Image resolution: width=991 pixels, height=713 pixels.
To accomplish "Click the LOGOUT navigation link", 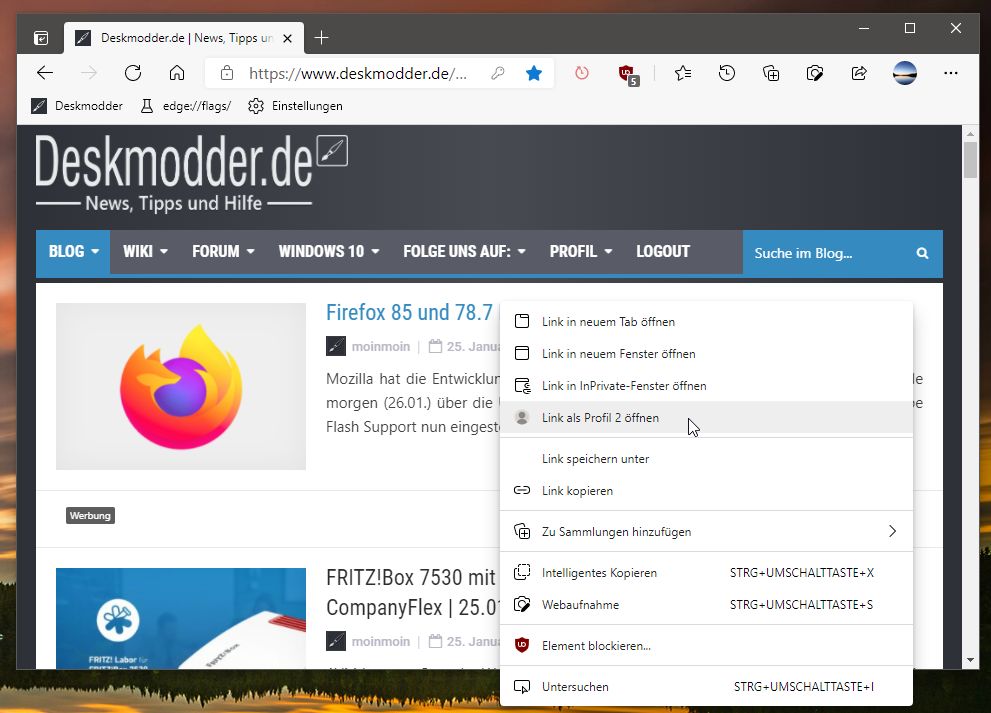I will click(x=663, y=252).
